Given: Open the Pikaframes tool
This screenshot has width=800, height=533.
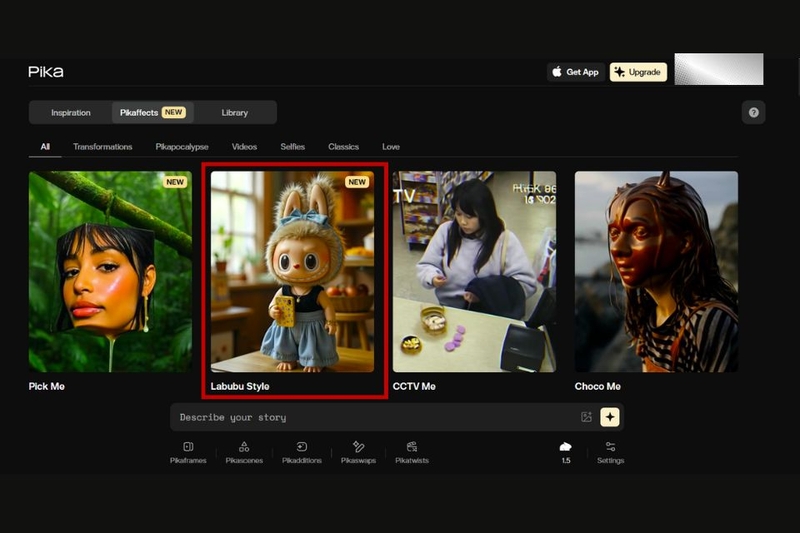Looking at the screenshot, I should [188, 452].
